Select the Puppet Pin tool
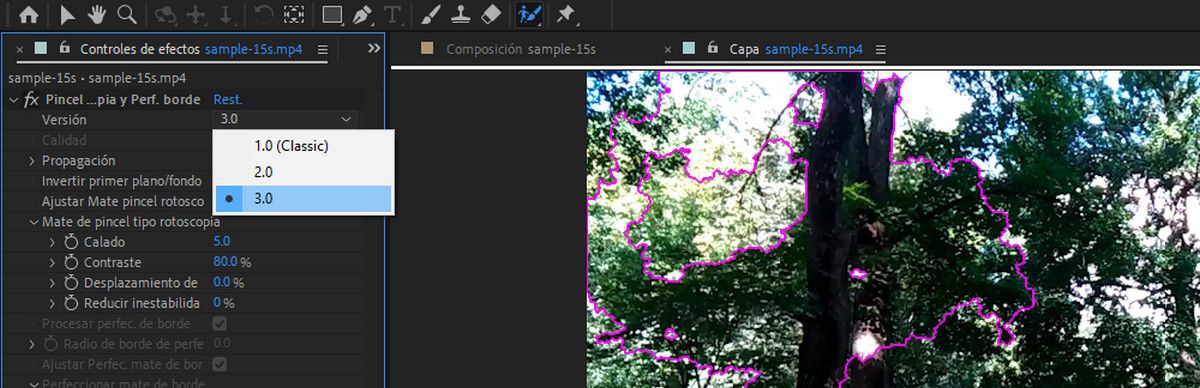 coord(566,15)
